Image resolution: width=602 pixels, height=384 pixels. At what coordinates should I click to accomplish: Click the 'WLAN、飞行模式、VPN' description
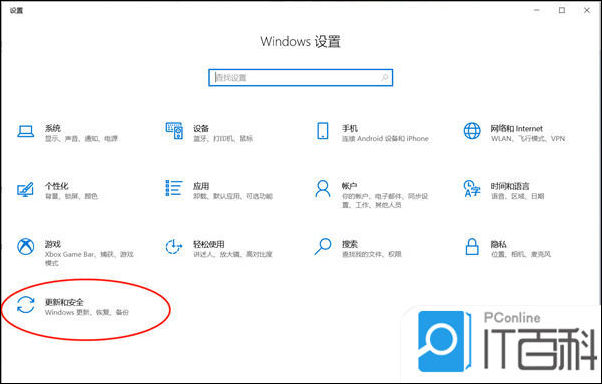click(528, 139)
